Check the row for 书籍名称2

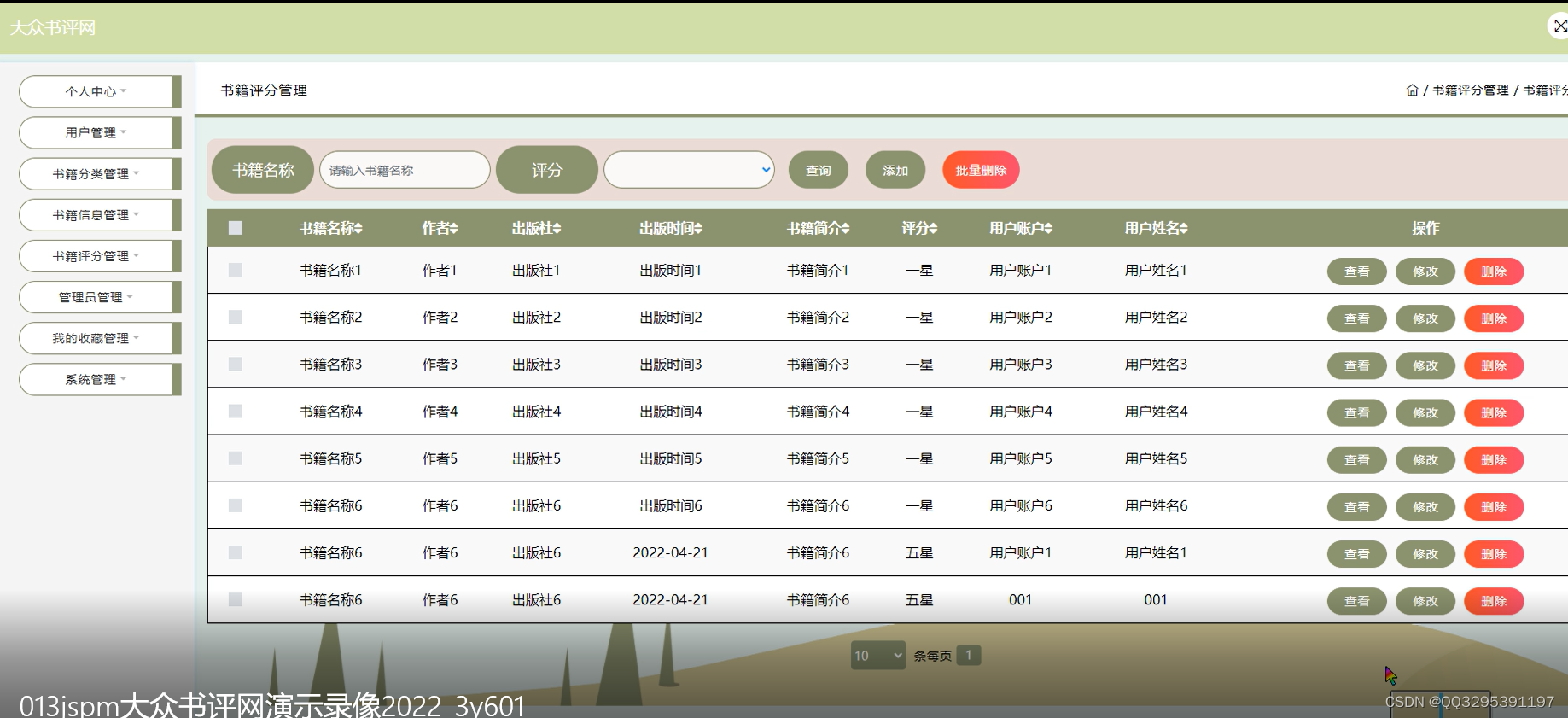click(x=236, y=317)
